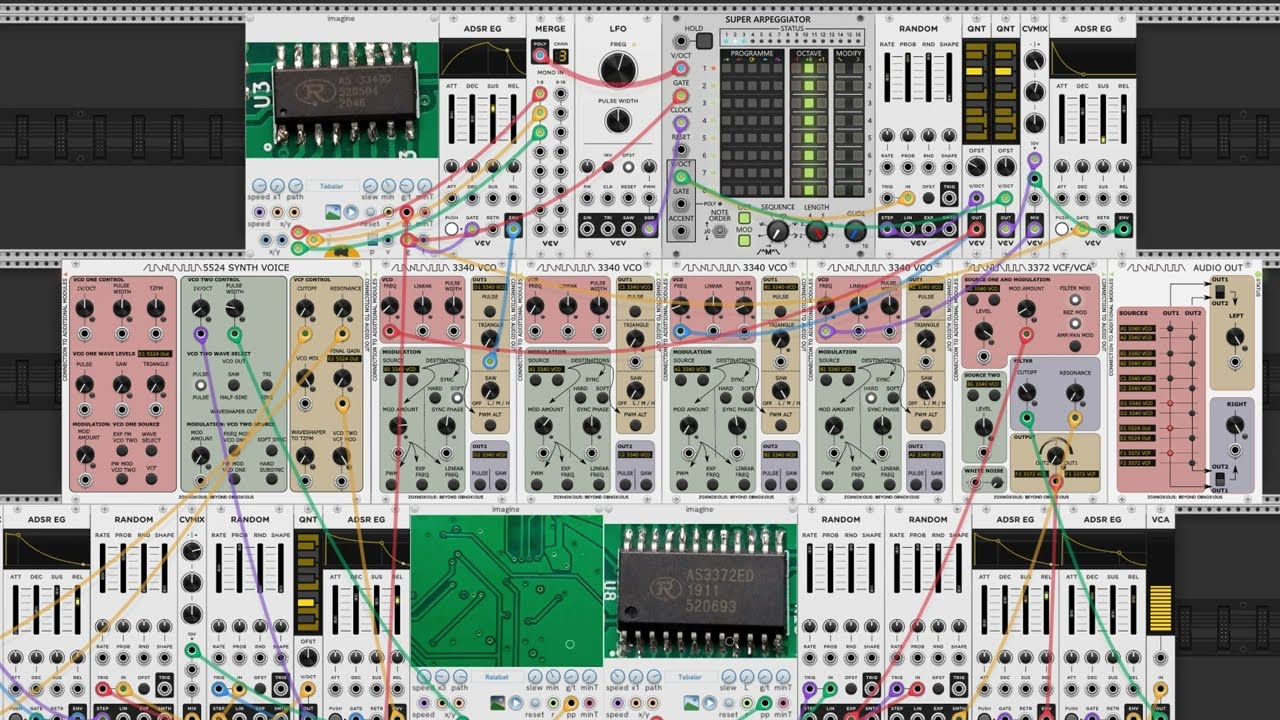Open the F1 3372 VCF output selector
The image size is (1280, 720).
[x=1083, y=473]
